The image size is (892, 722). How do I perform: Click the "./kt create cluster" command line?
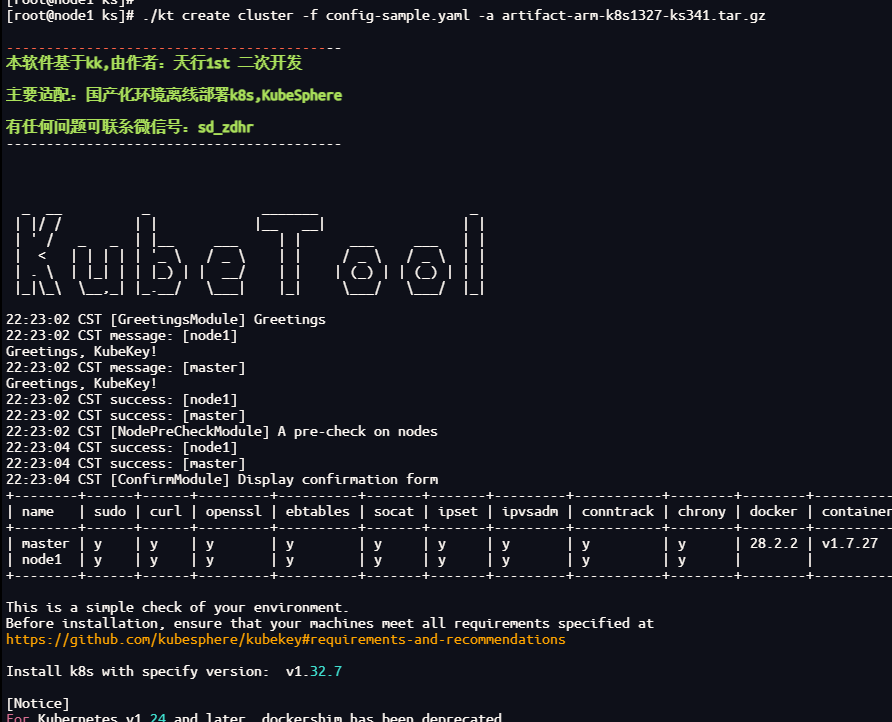(386, 15)
